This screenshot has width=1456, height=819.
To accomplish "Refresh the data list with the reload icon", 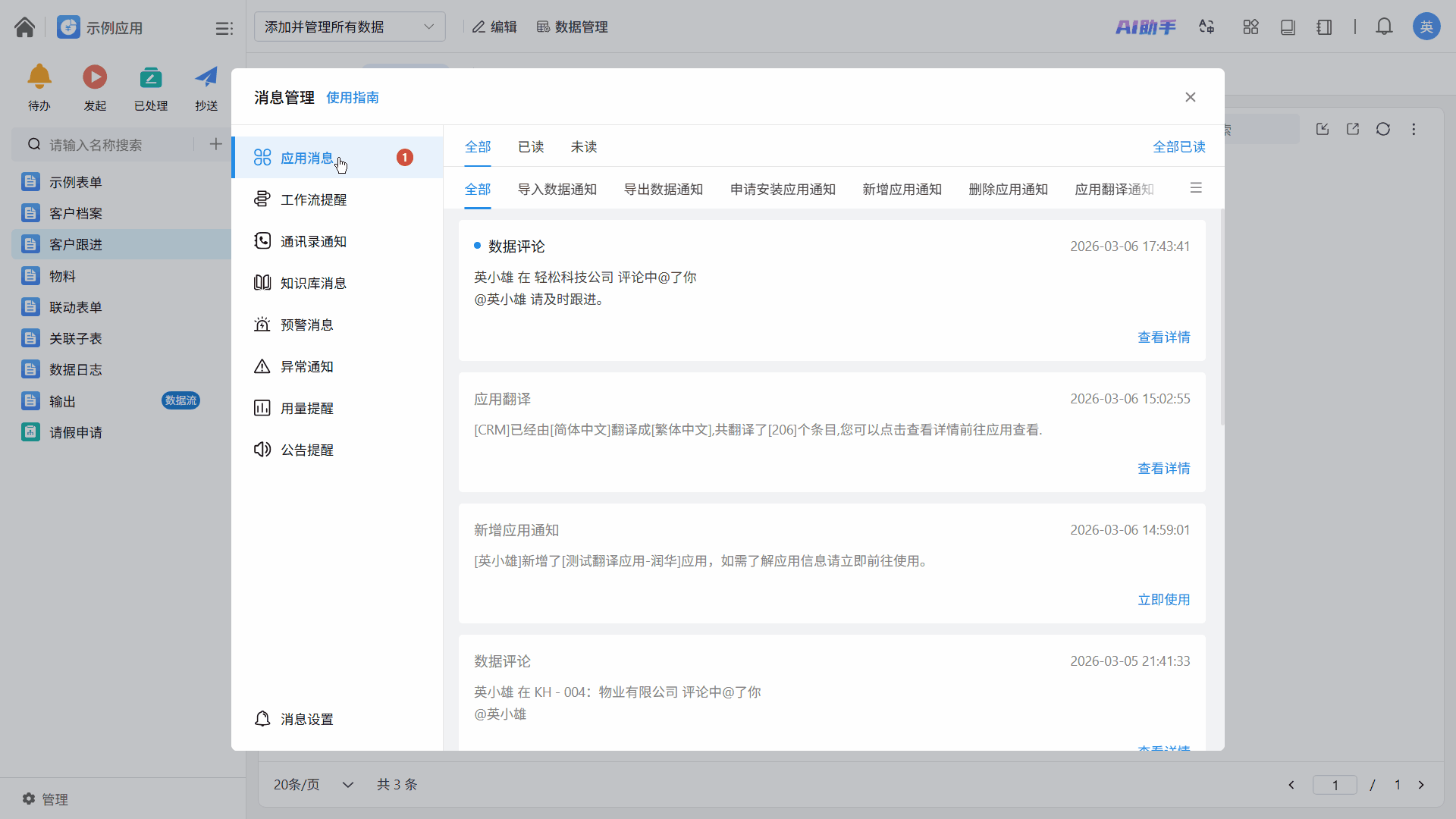I will (x=1383, y=129).
